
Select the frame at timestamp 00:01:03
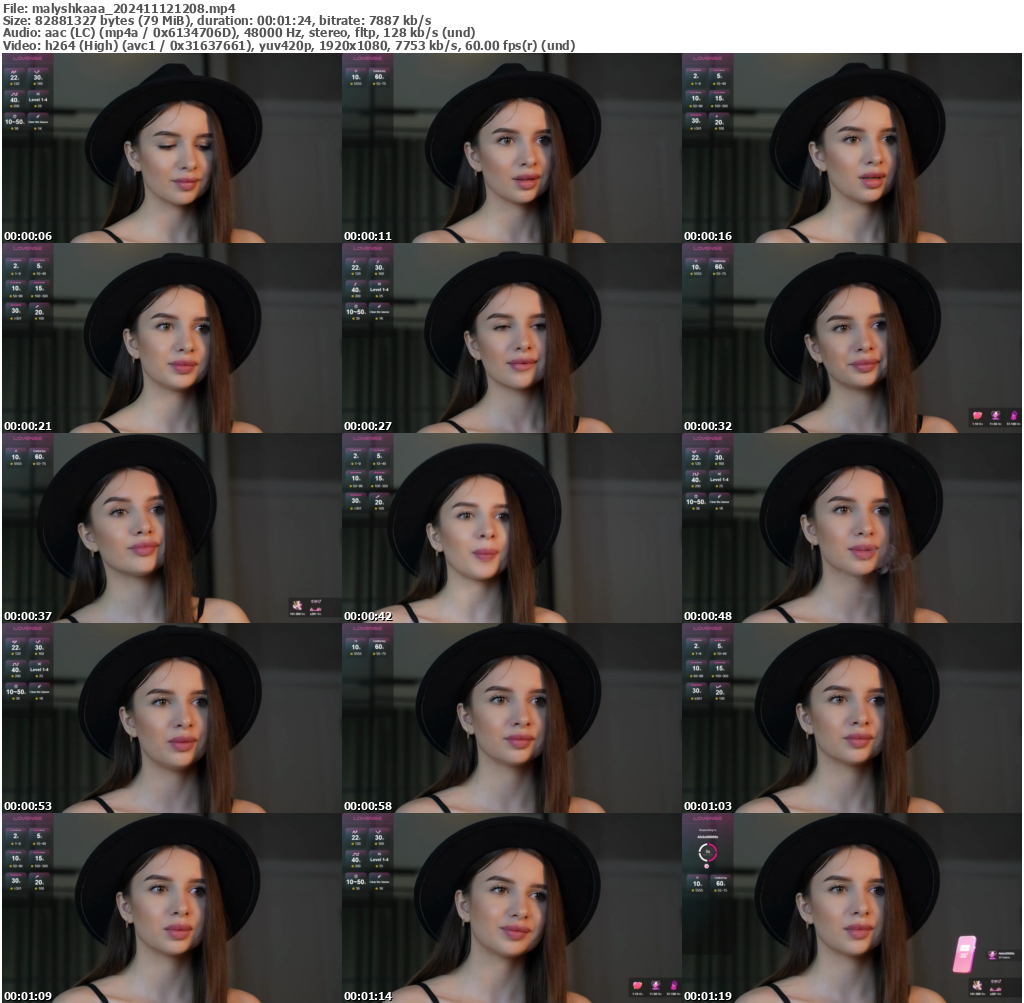pyautogui.click(x=852, y=718)
